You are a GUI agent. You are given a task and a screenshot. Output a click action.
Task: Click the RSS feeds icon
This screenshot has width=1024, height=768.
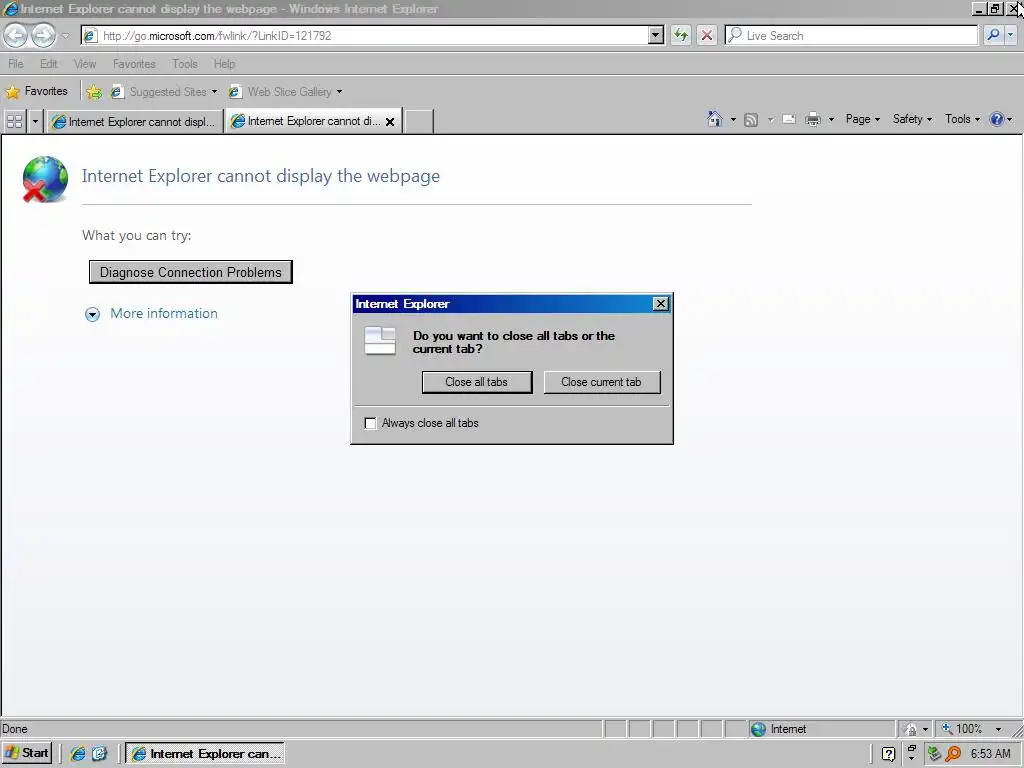pos(751,120)
